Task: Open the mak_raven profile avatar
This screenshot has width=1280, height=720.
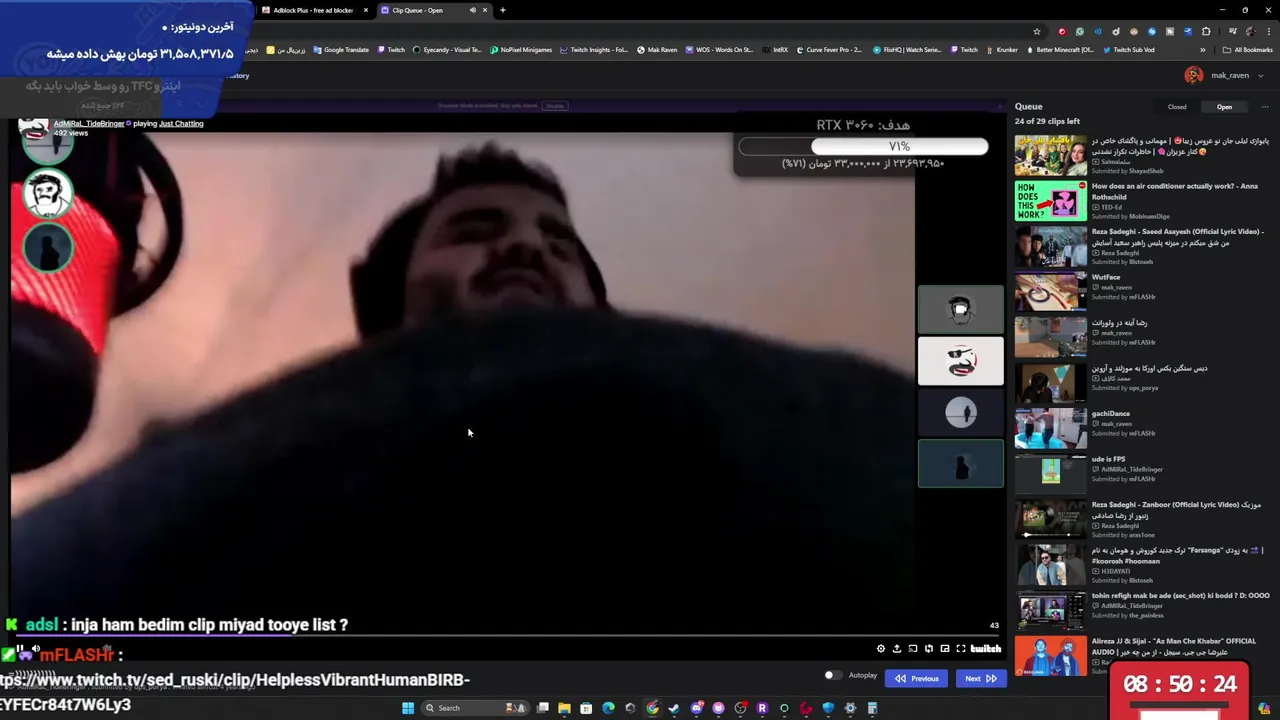Action: (x=1194, y=75)
